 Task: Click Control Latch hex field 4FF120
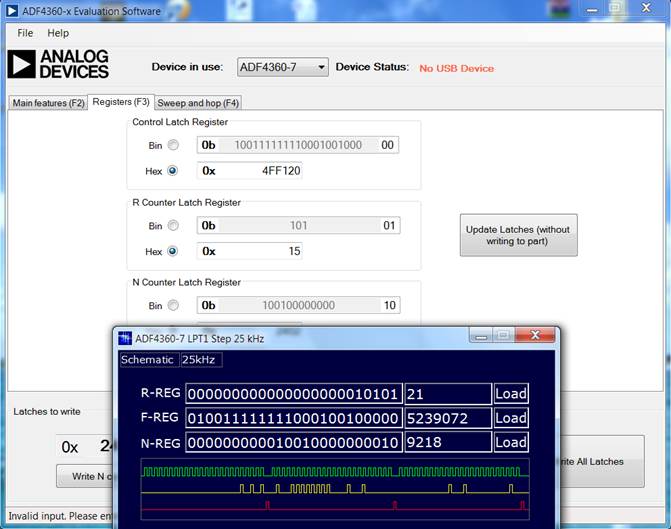[249, 171]
